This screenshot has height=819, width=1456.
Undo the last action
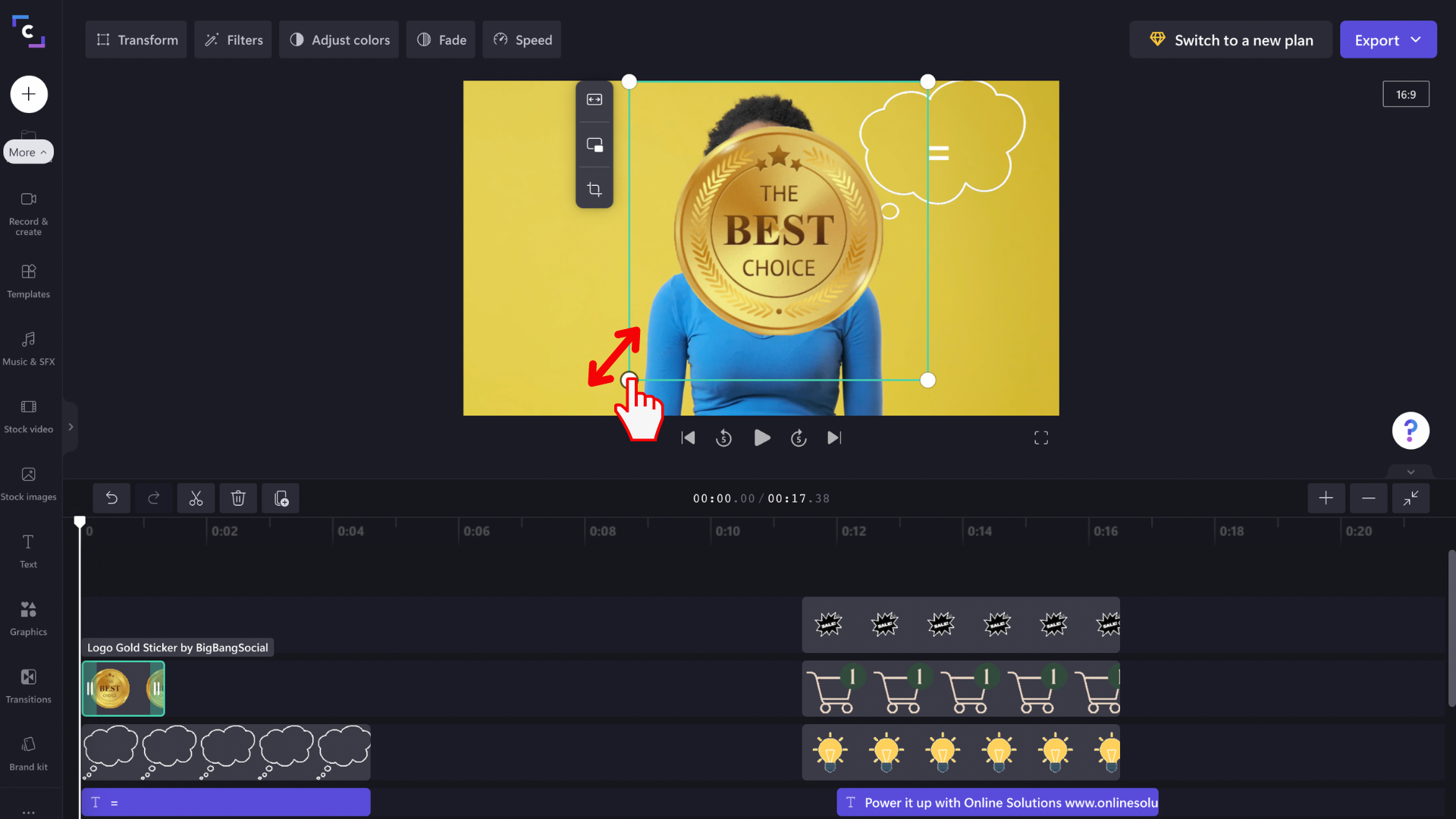(111, 498)
